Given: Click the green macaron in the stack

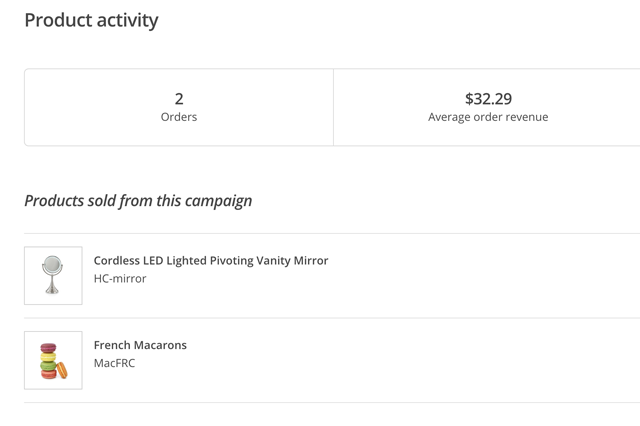Looking at the screenshot, I should (48, 366).
